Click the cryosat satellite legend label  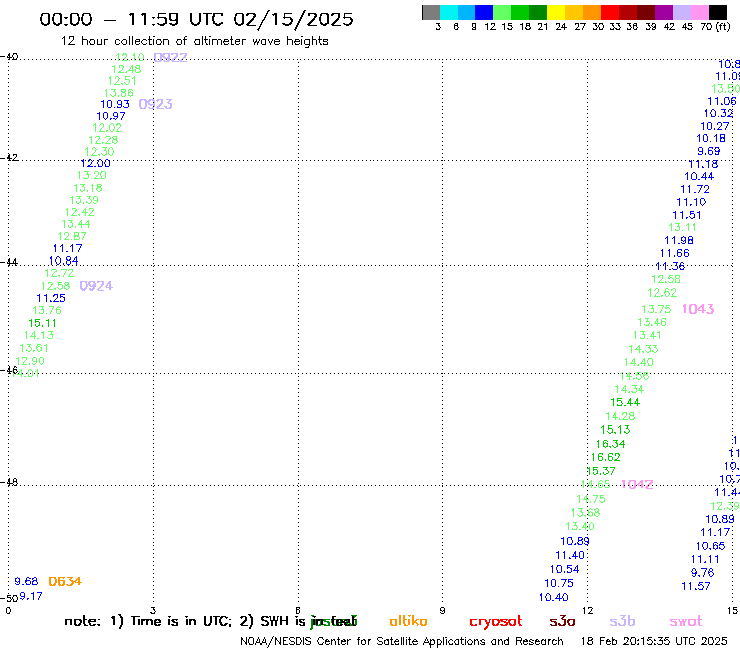(496, 622)
